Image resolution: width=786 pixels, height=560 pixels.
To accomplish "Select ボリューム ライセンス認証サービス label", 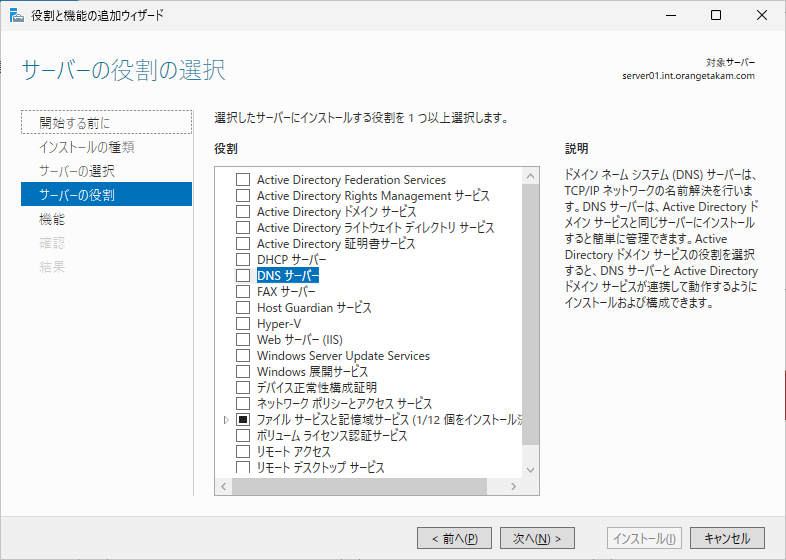I will (x=332, y=436).
